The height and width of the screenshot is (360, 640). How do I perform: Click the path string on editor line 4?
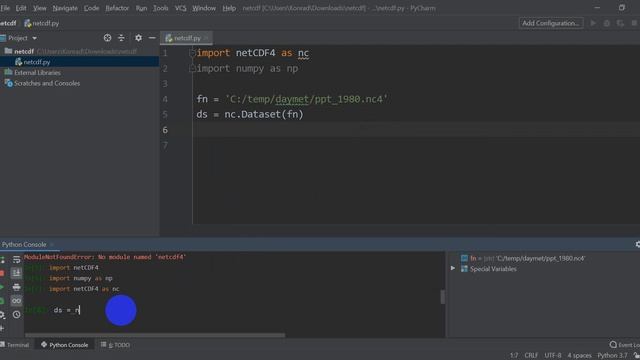[306, 99]
